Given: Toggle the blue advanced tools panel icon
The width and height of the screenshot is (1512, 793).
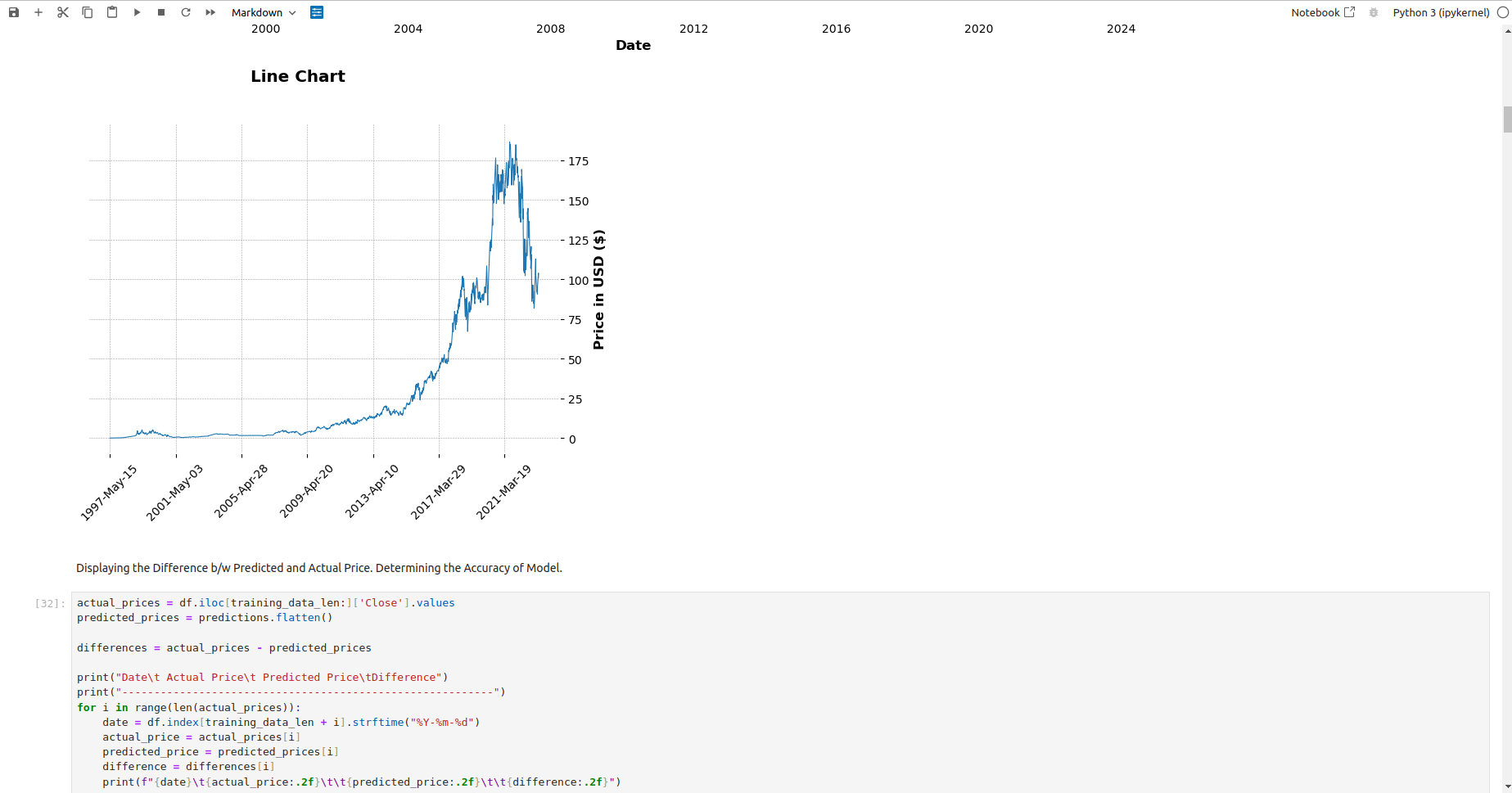Looking at the screenshot, I should 317,12.
